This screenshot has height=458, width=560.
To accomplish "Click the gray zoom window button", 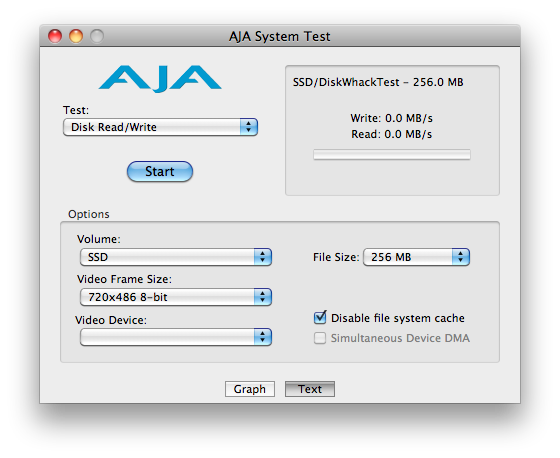I will (97, 36).
